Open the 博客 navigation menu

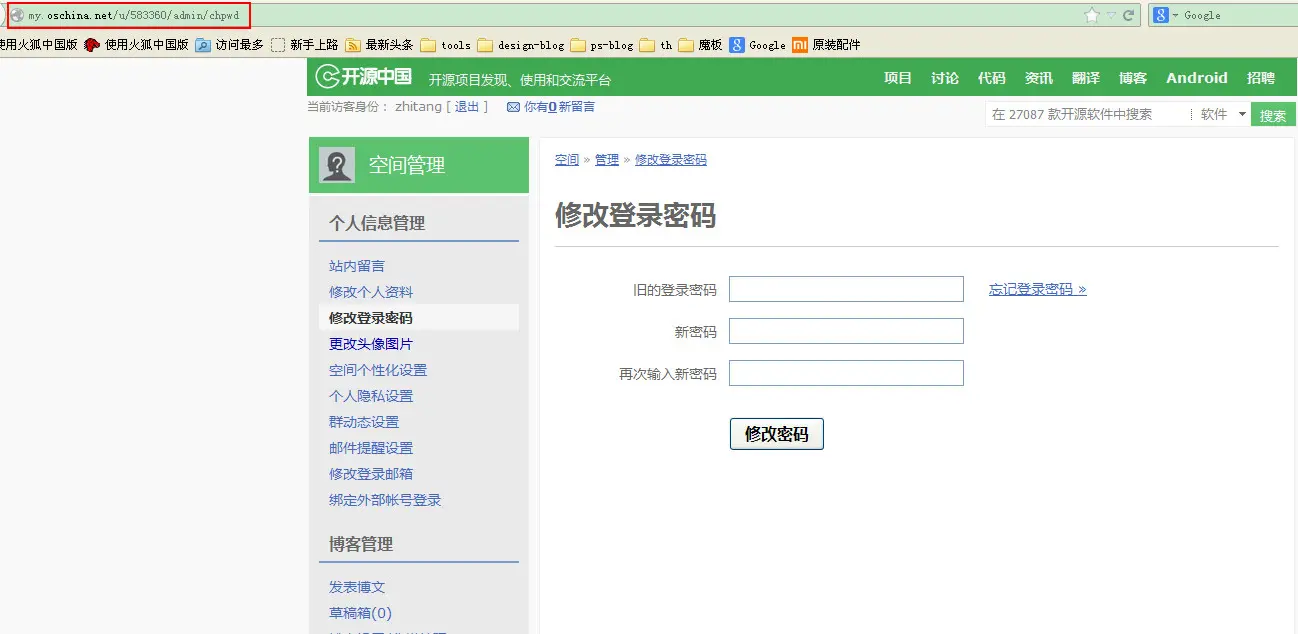click(x=1133, y=78)
